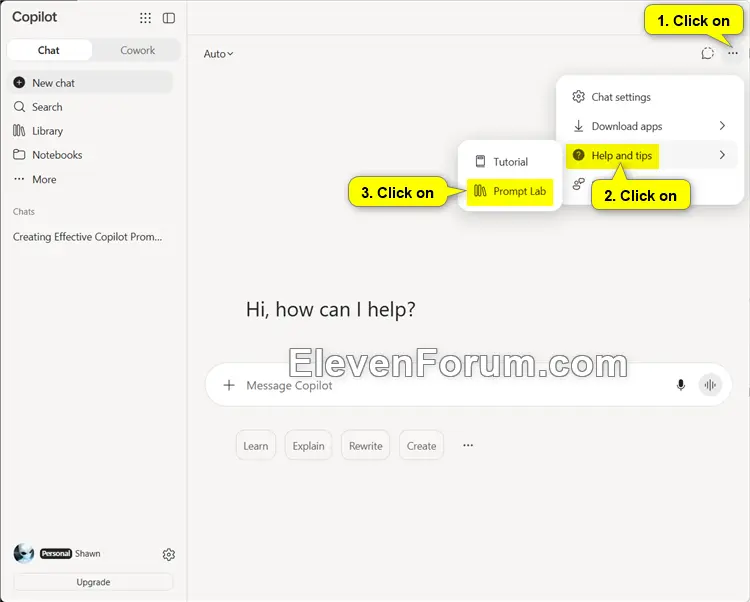Open Search in sidebar
The width and height of the screenshot is (750, 602).
pos(91,107)
